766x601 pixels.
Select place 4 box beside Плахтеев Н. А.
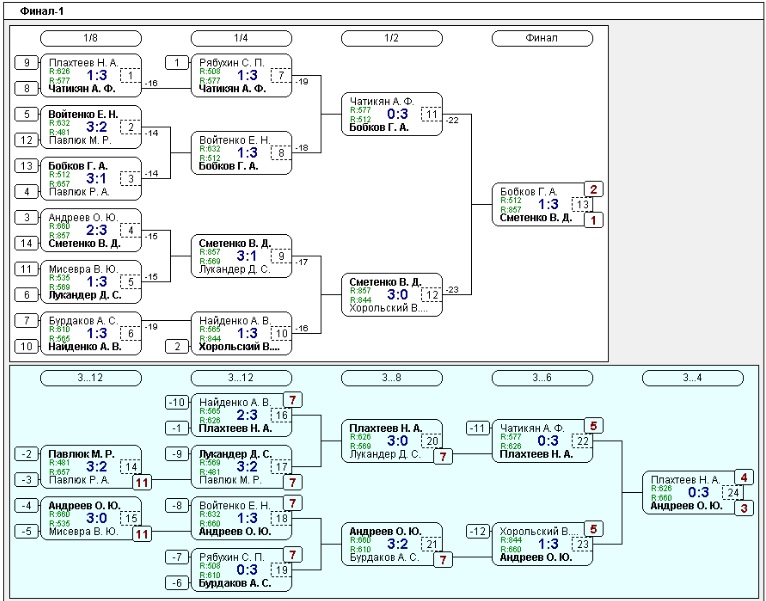[x=744, y=477]
